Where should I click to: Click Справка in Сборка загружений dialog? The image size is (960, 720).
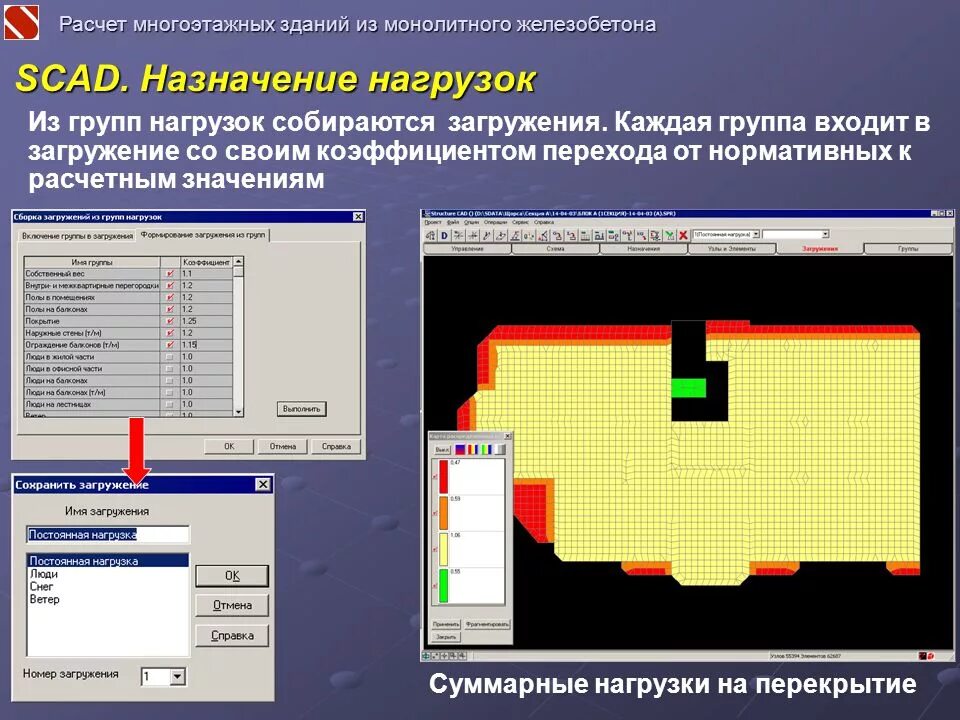336,446
